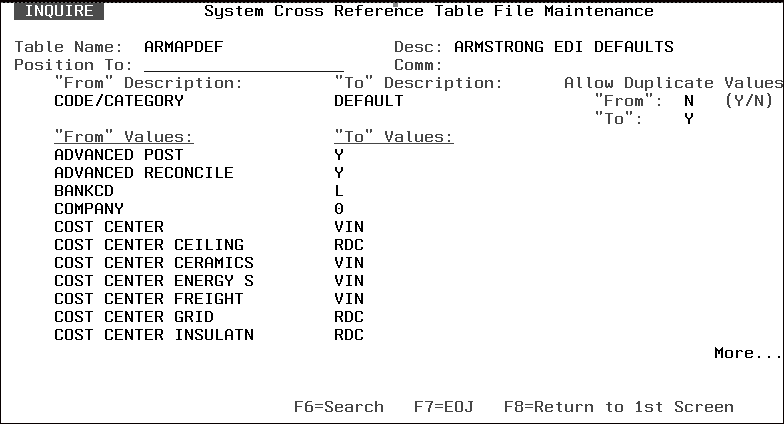Click the More... indicator to page down
Viewport: 784px width, 424px height.
coord(747,353)
